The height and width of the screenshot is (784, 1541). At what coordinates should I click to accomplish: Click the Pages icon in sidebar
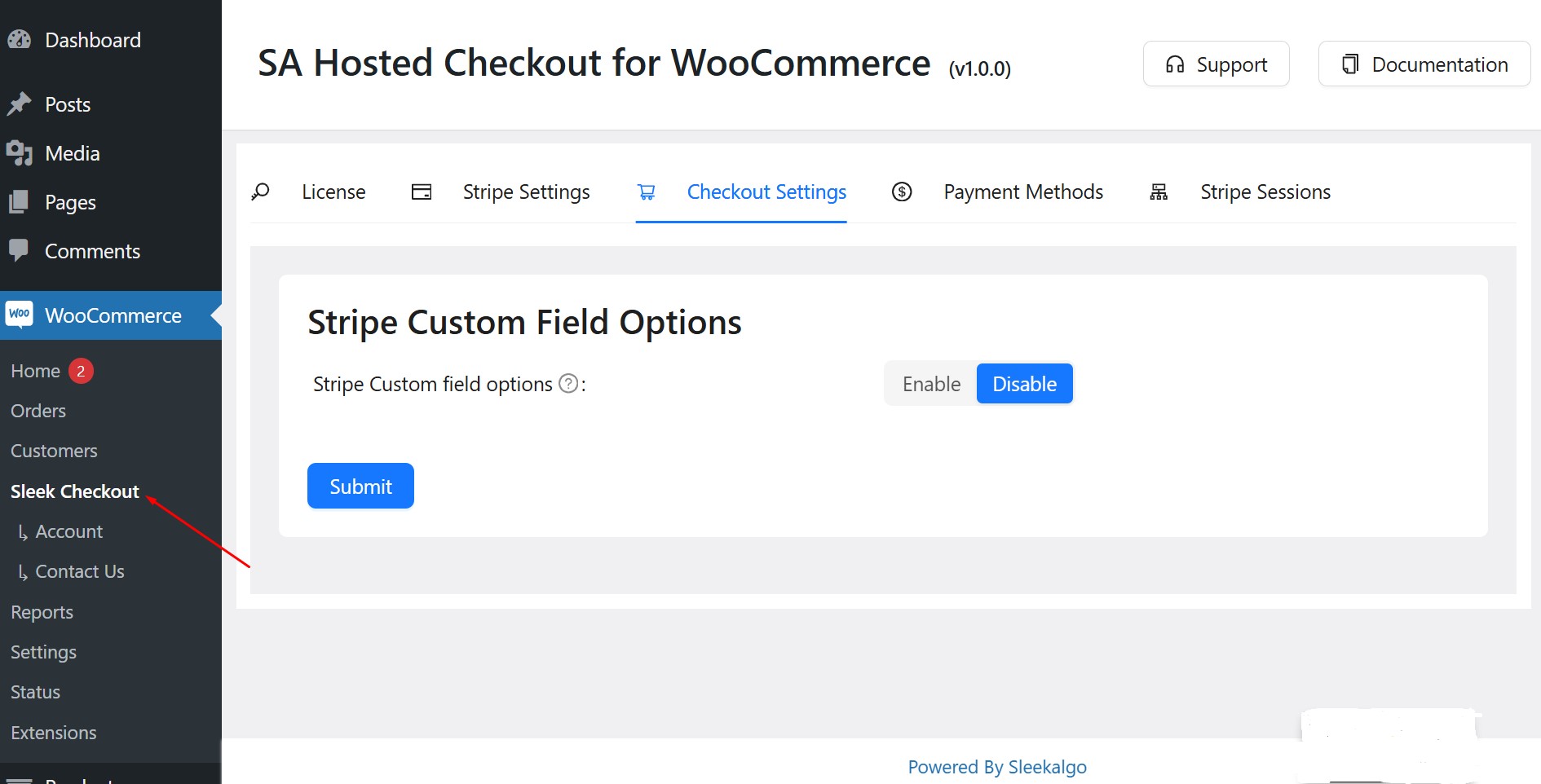pyautogui.click(x=20, y=202)
